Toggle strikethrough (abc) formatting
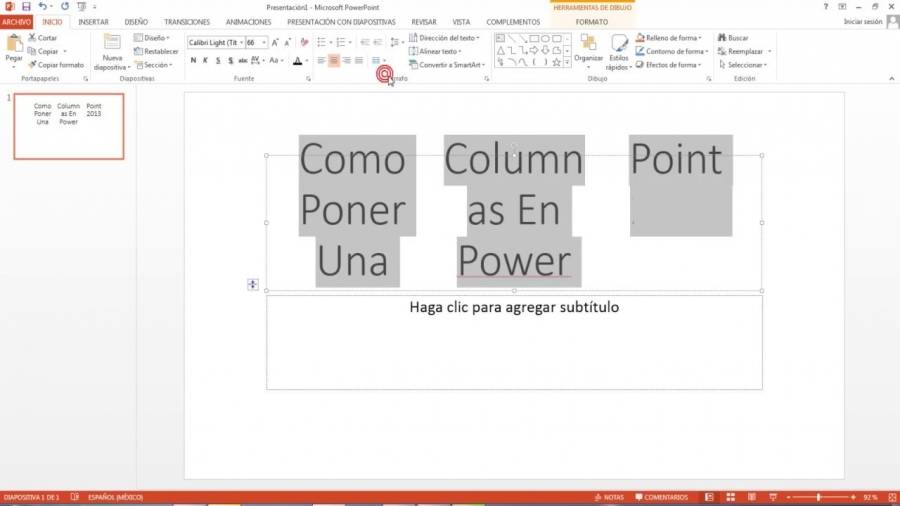The image size is (900, 506). (x=243, y=60)
